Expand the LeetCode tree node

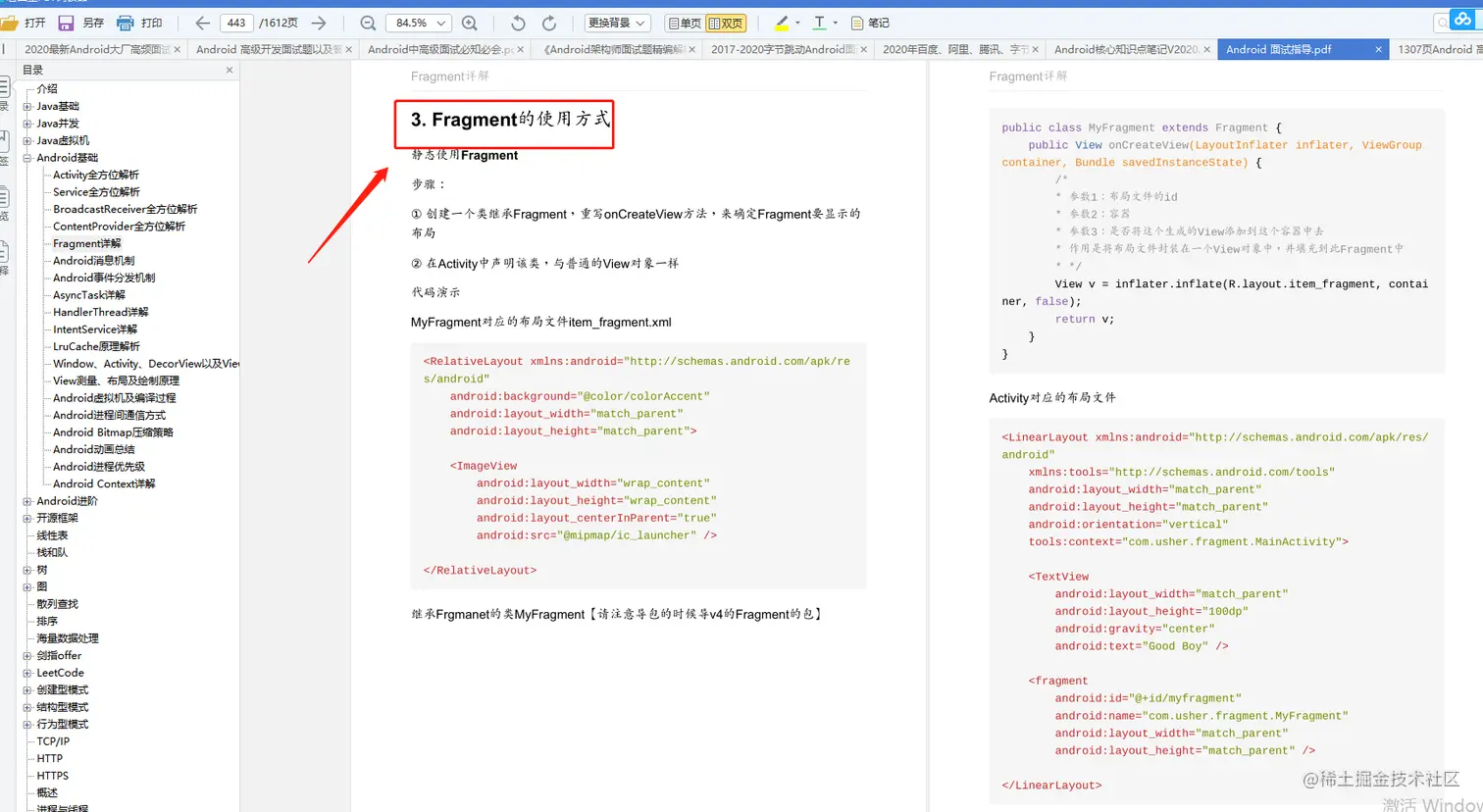click(x=27, y=673)
